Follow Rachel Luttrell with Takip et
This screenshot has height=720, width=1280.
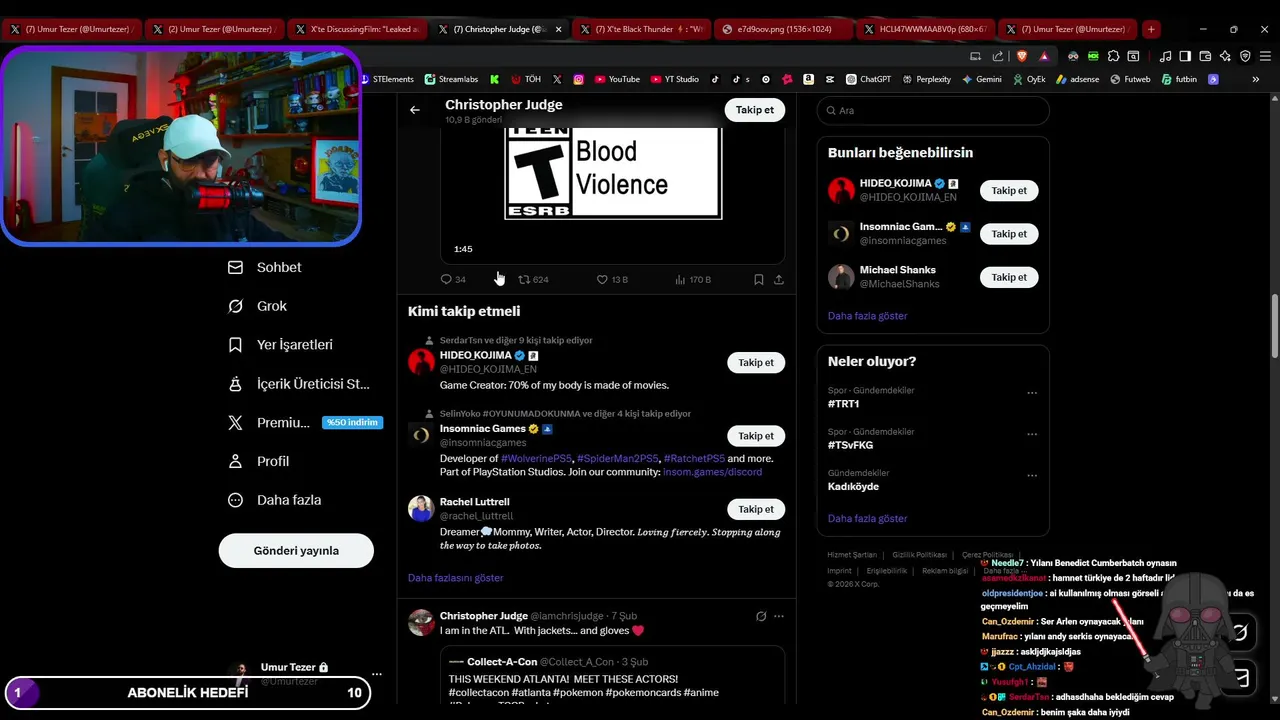click(756, 509)
